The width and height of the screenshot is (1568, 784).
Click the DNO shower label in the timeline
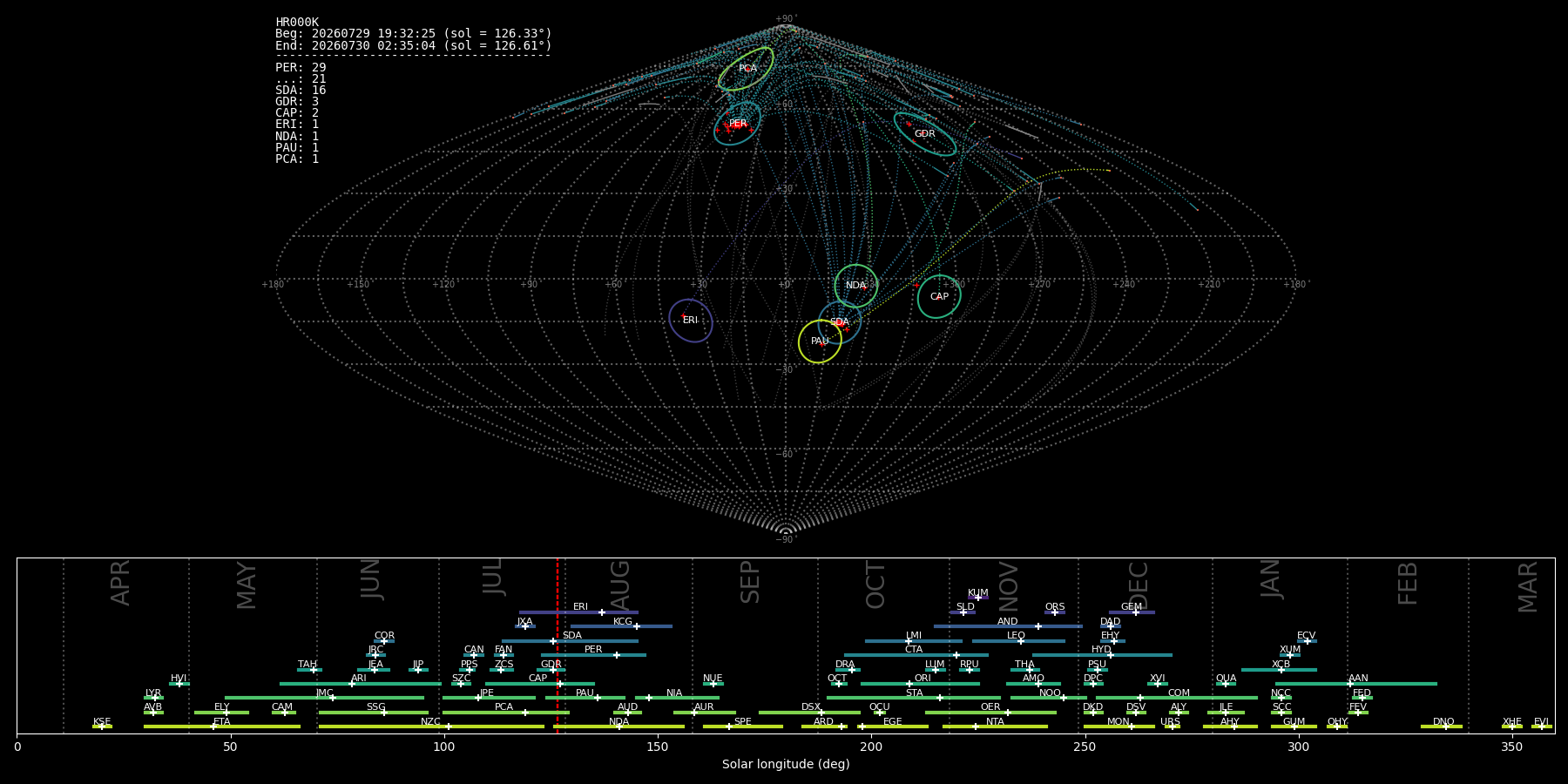1443,722
